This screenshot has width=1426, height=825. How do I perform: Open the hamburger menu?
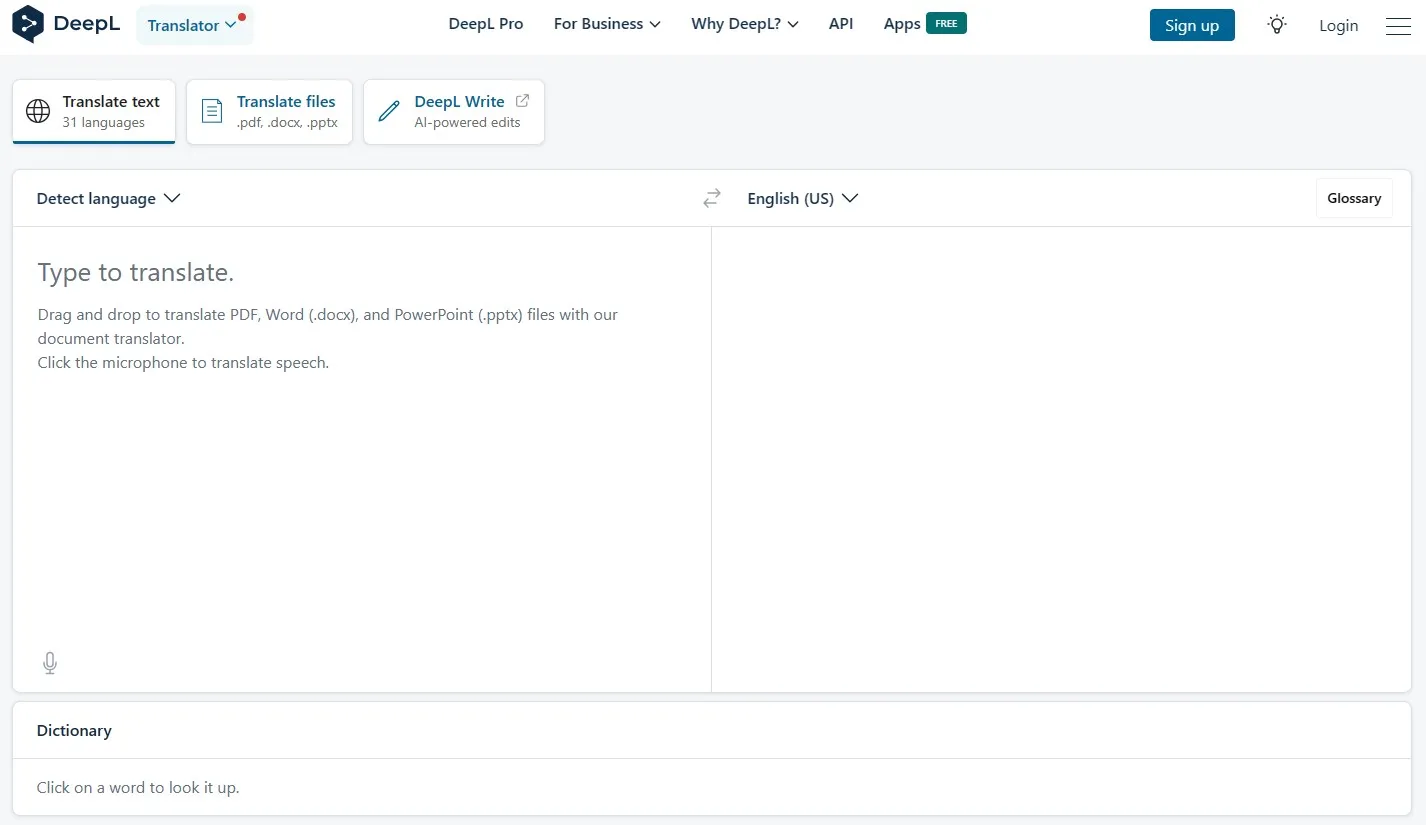(x=1398, y=26)
